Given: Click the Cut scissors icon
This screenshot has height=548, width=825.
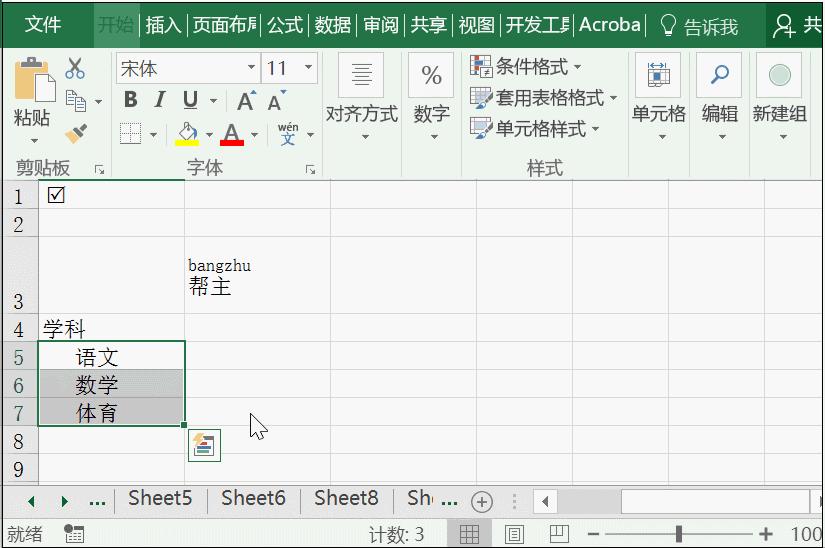Looking at the screenshot, I should coord(75,68).
